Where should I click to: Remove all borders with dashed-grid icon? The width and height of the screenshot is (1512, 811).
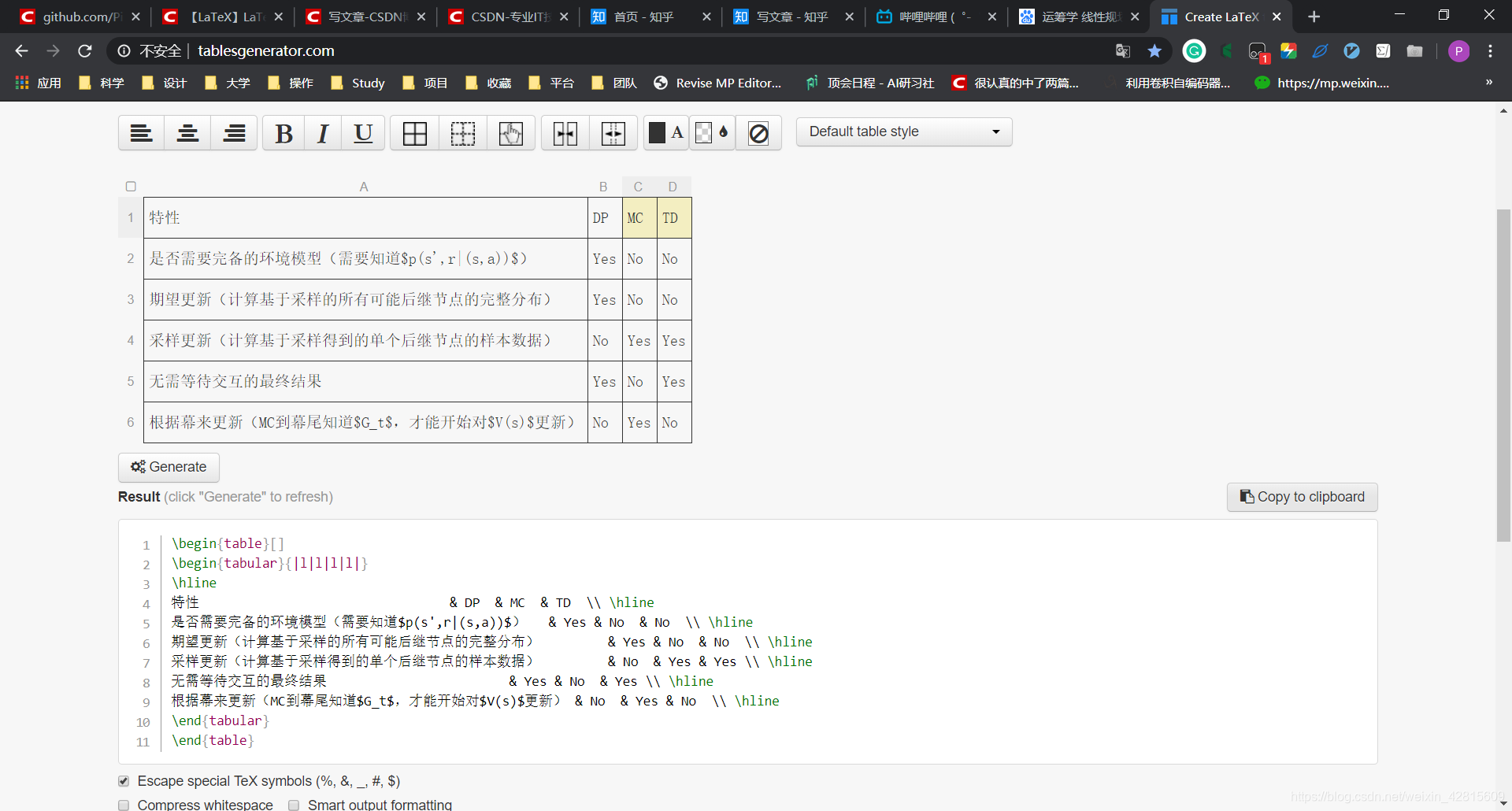coord(463,132)
